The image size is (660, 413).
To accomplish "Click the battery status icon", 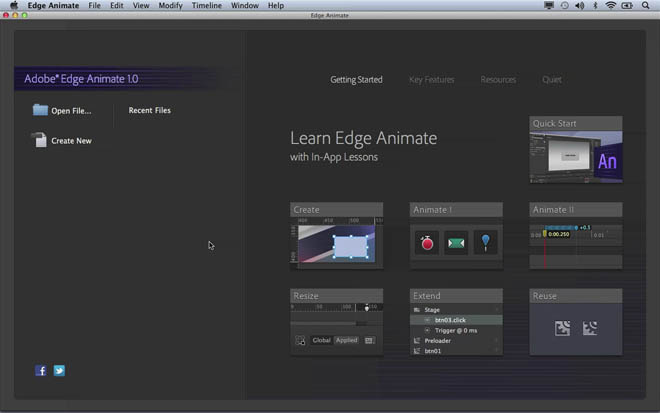I will click(x=627, y=5).
